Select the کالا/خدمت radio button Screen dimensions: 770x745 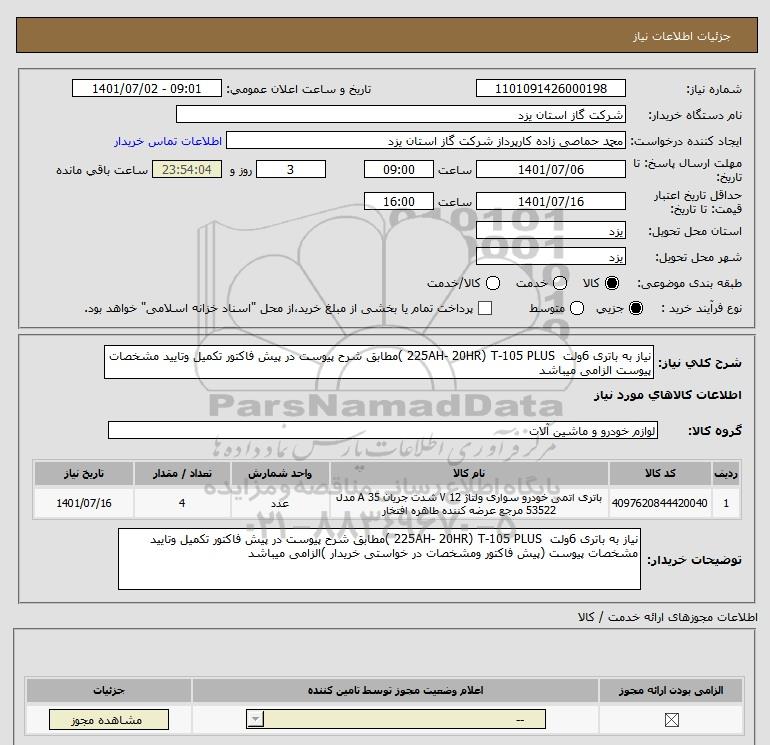click(x=493, y=283)
